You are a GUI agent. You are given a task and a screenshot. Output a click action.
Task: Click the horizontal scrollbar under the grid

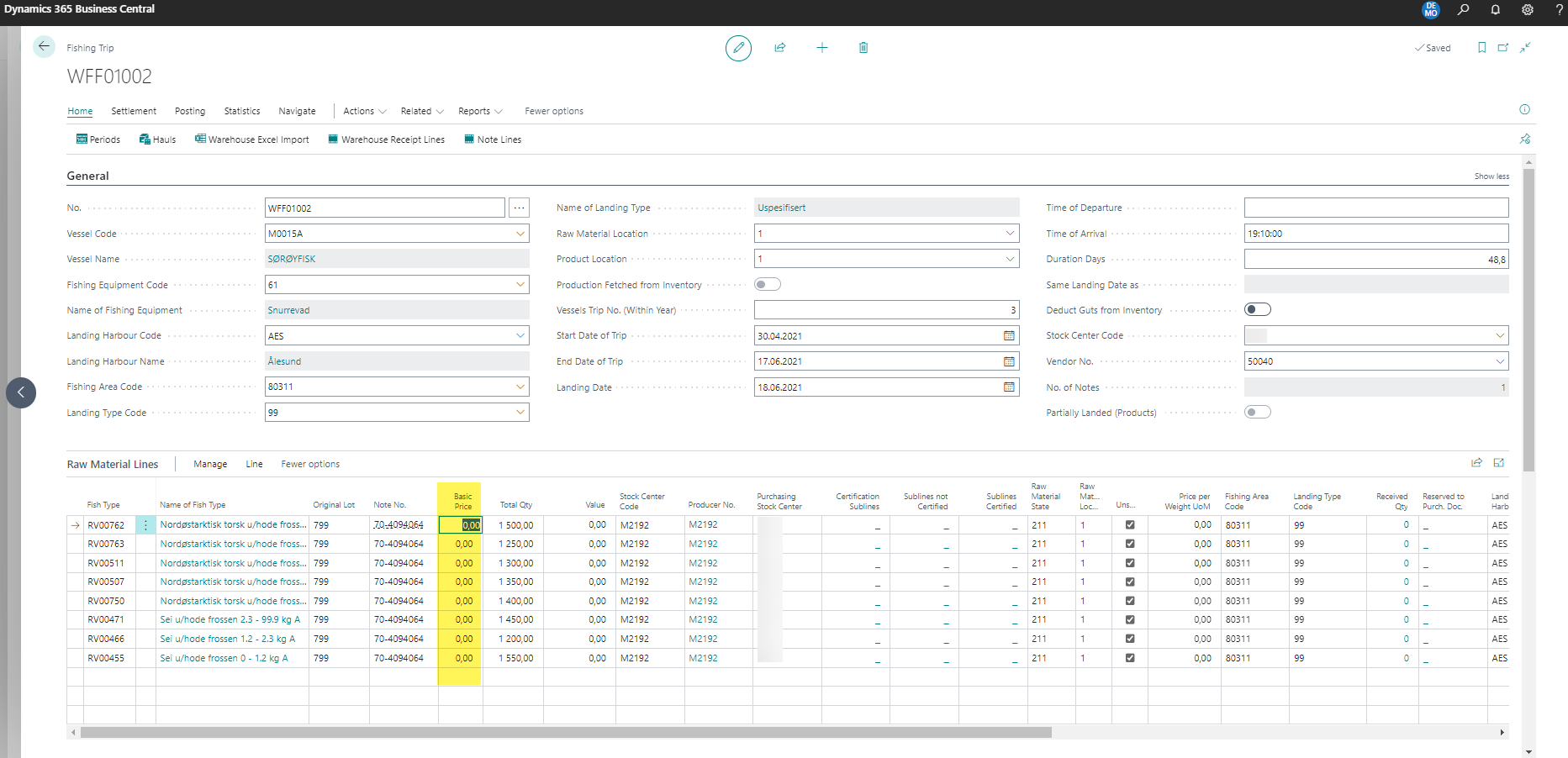[565, 733]
